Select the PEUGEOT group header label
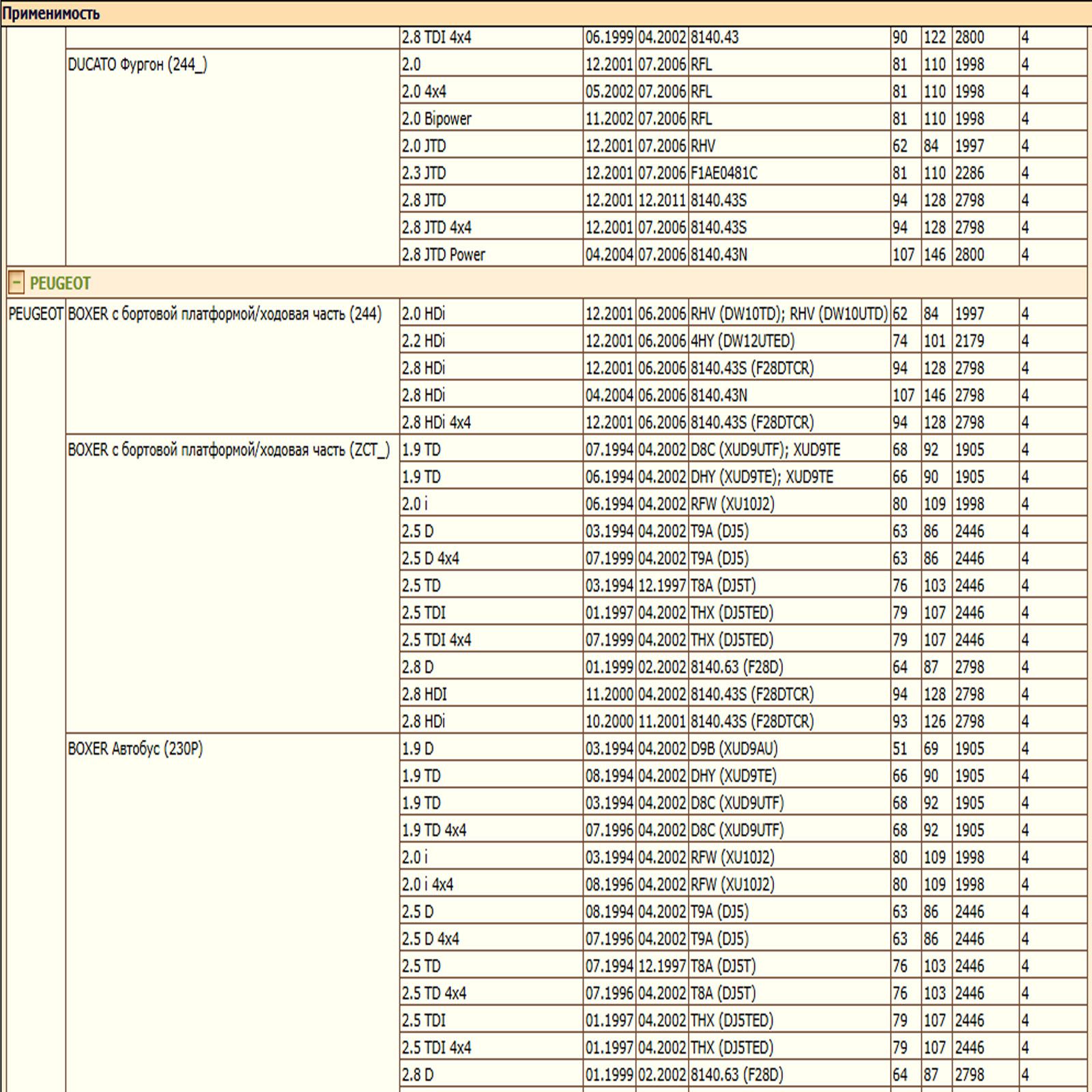The width and height of the screenshot is (1092, 1092). [60, 283]
